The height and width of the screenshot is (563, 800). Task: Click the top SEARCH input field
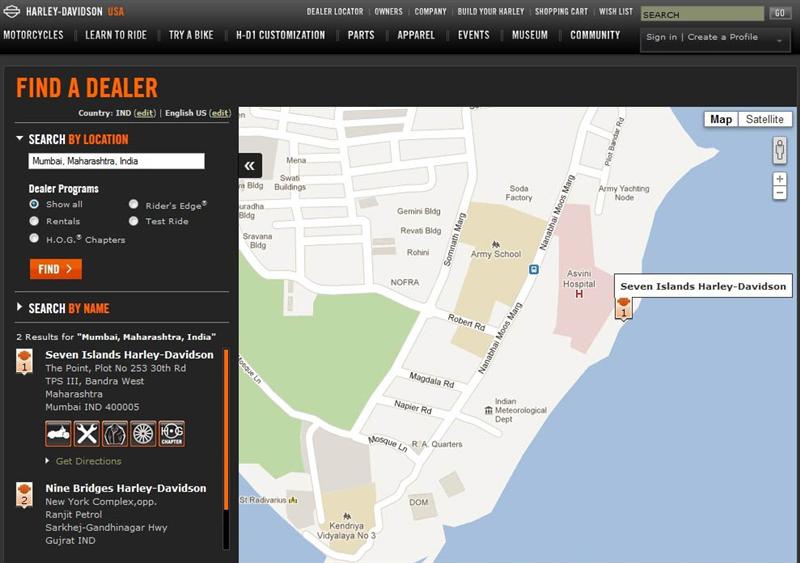tap(703, 14)
